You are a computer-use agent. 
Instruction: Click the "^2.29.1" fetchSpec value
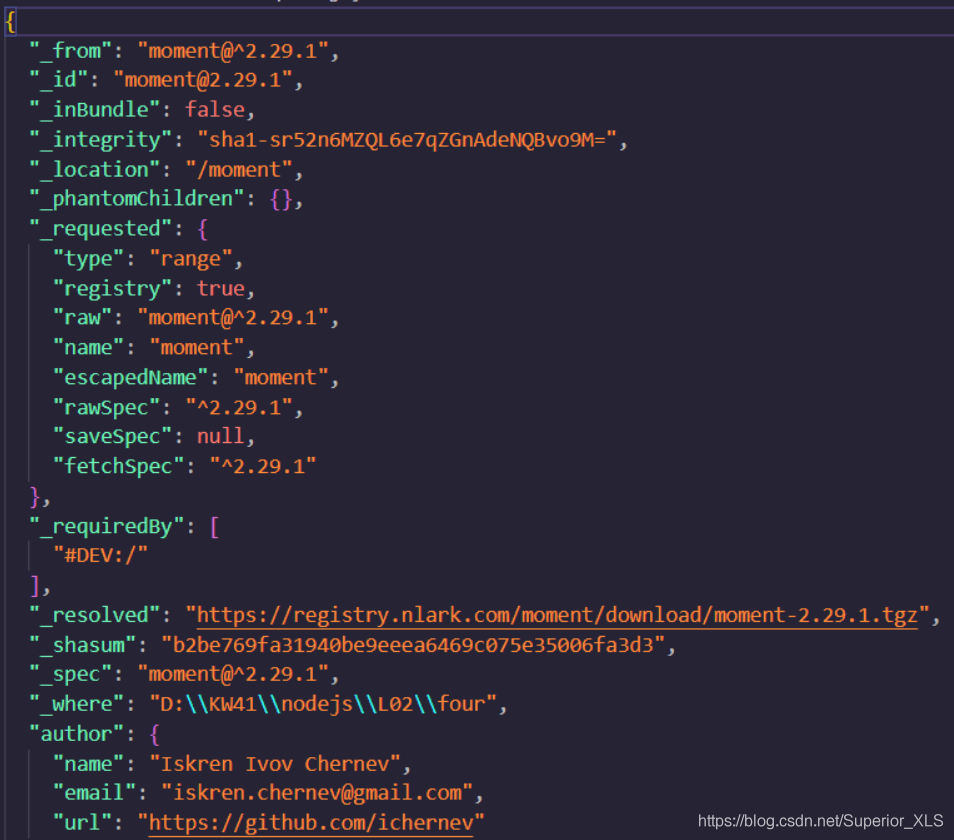click(x=263, y=465)
